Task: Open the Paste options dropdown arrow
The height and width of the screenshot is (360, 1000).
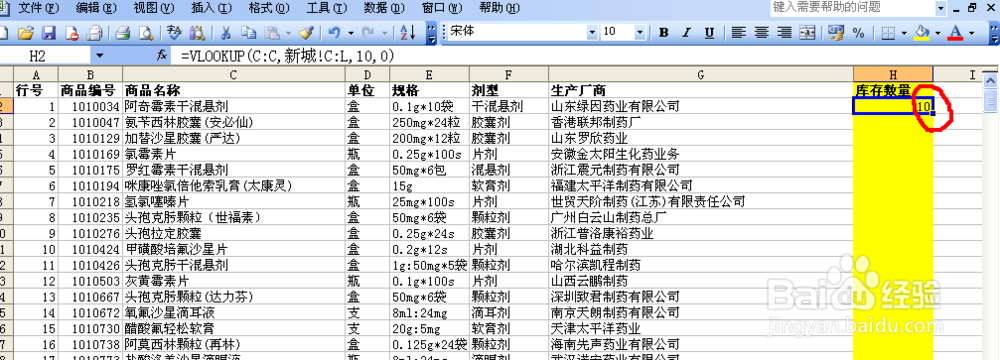Action: tap(288, 33)
